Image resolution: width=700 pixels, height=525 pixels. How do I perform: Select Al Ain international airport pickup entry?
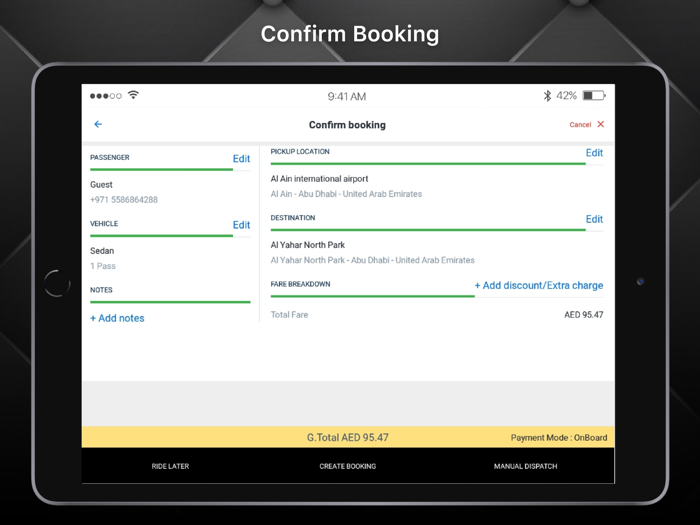[319, 179]
